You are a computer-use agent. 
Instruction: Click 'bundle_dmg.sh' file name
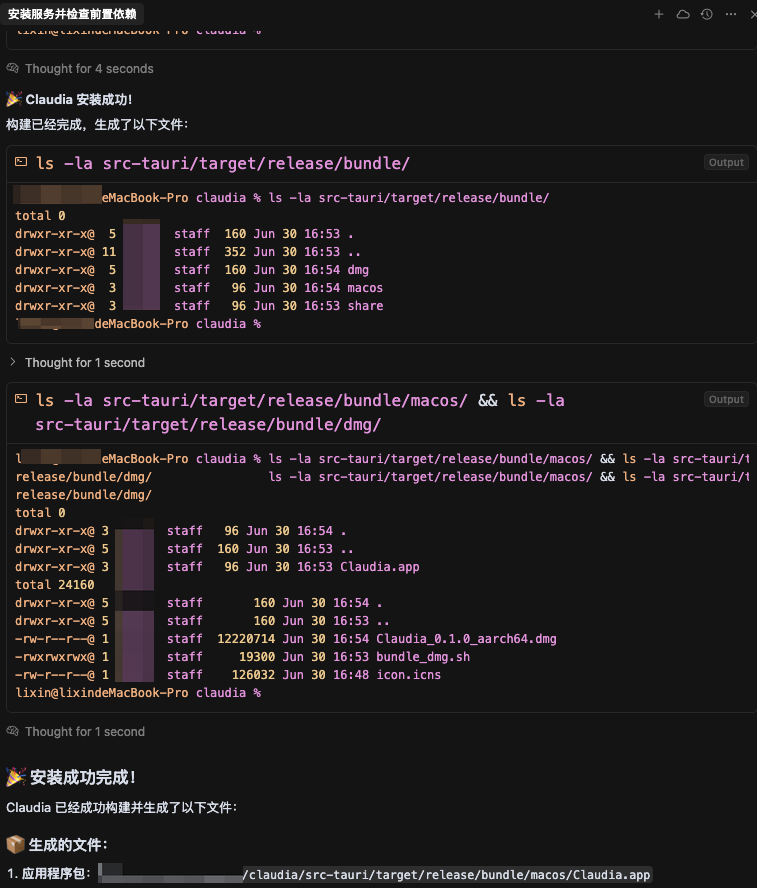click(423, 657)
